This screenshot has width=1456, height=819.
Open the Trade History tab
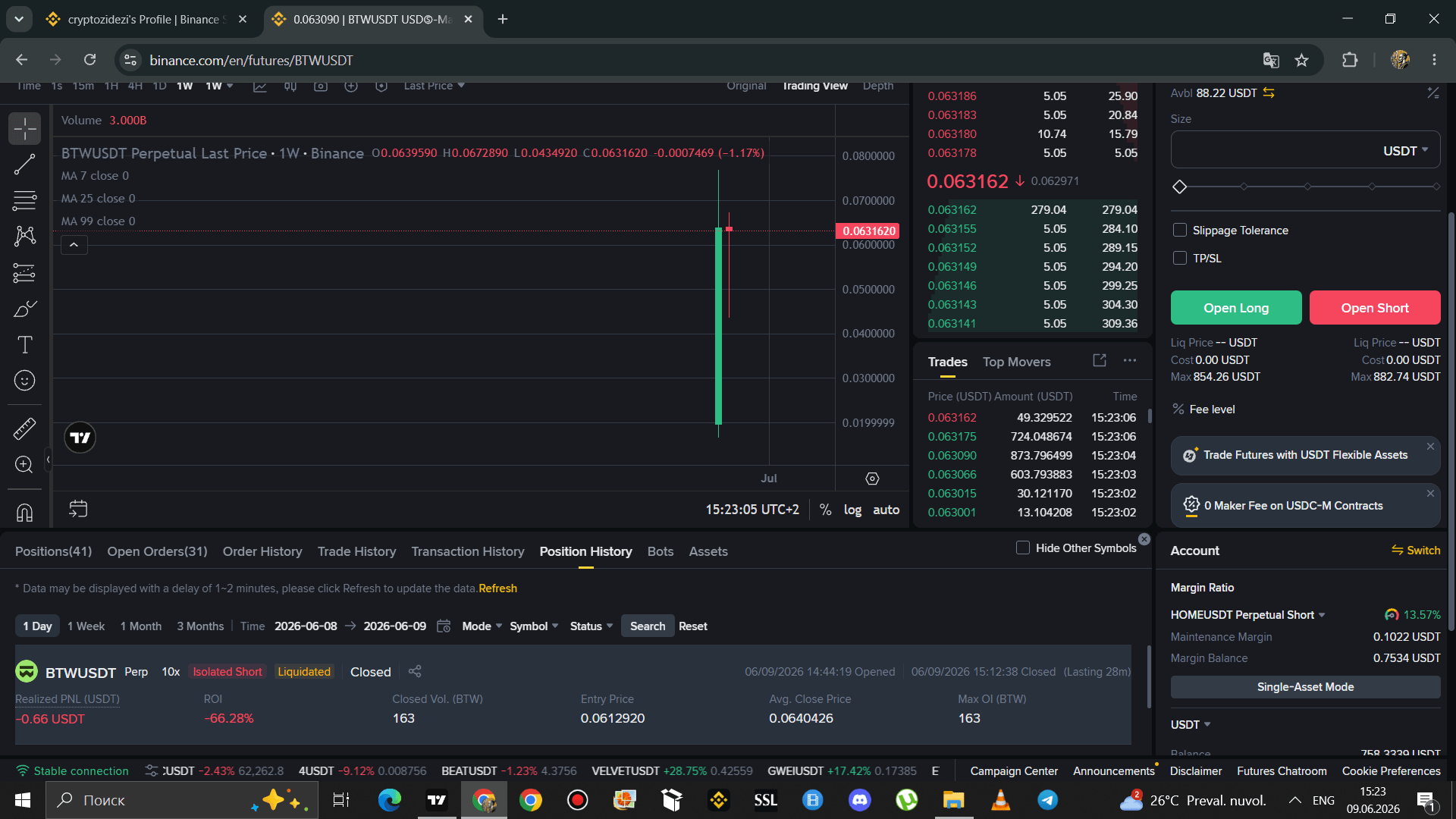tap(356, 551)
